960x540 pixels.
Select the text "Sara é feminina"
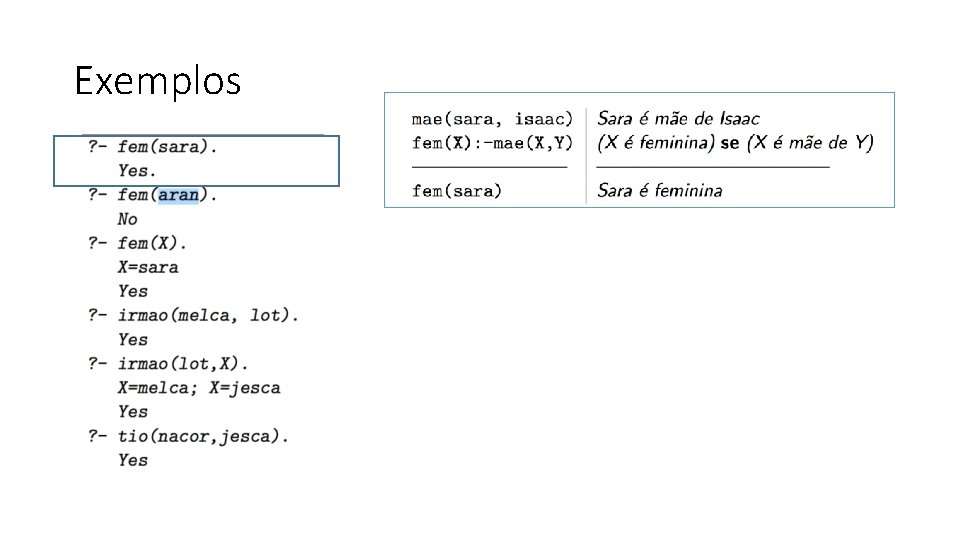pyautogui.click(x=660, y=190)
